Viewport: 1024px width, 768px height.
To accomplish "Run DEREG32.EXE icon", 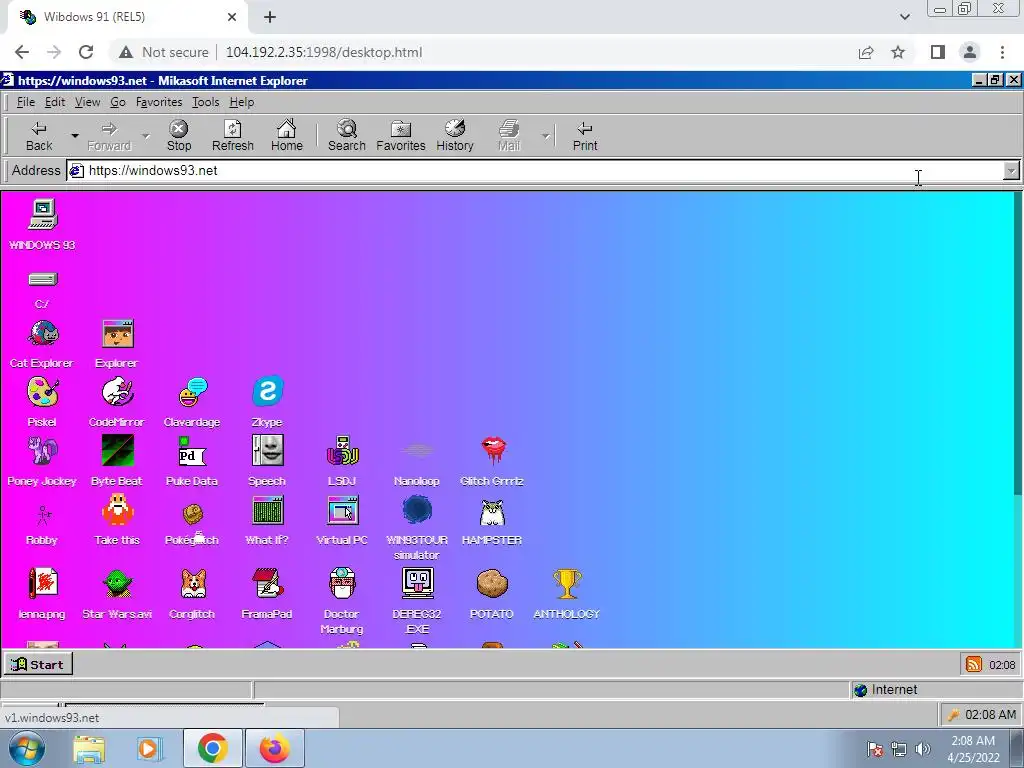I will (417, 583).
